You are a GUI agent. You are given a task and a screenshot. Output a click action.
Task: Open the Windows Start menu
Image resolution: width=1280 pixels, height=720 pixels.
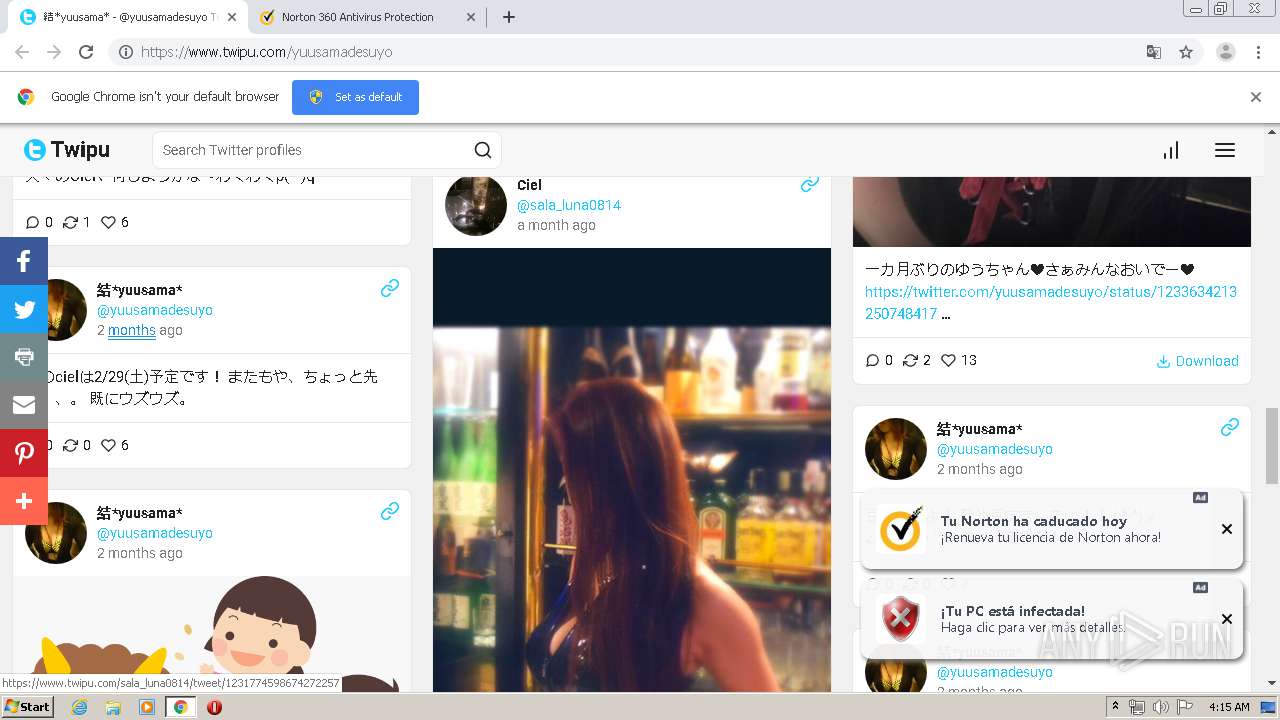(28, 706)
